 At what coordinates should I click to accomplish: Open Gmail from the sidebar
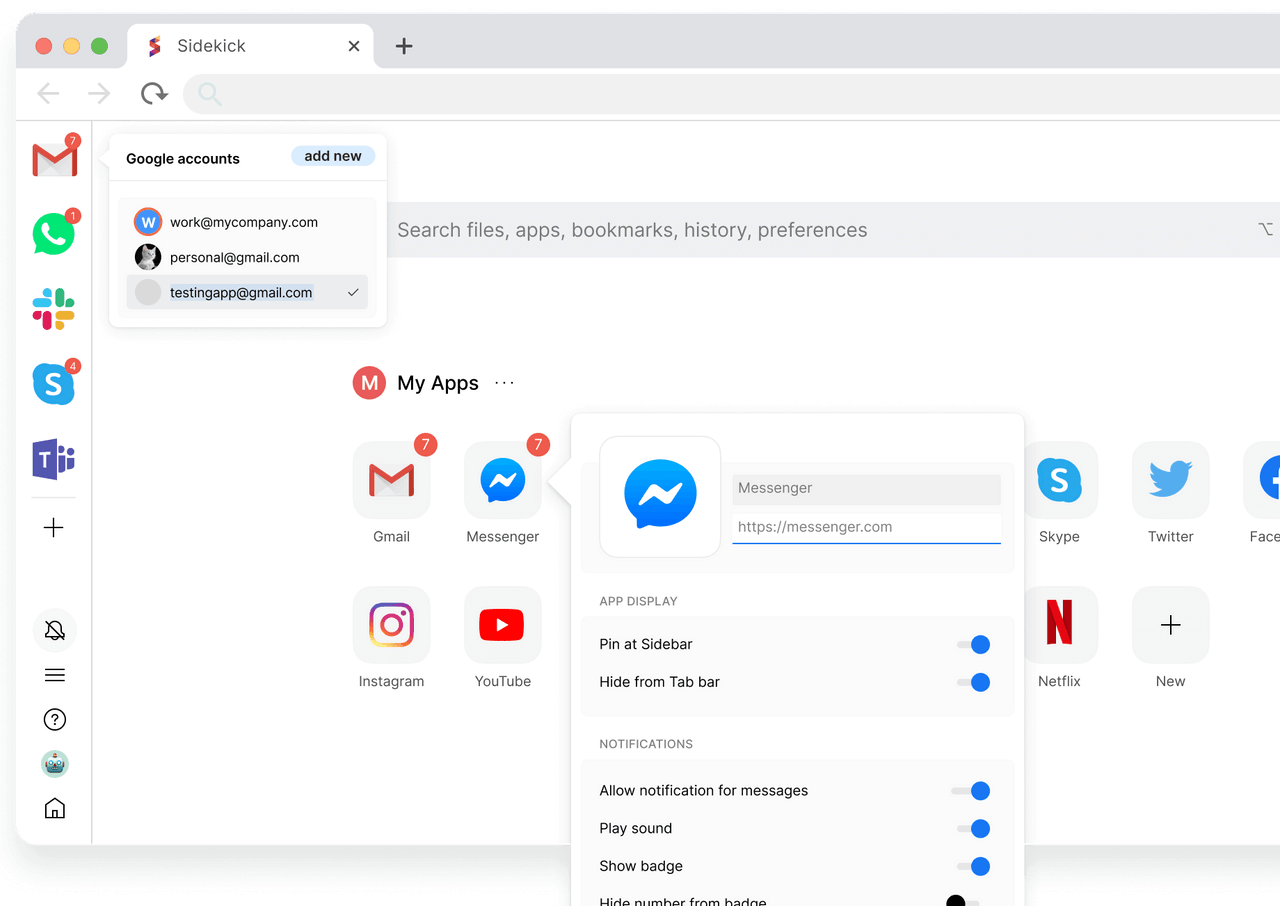[x=54, y=160]
